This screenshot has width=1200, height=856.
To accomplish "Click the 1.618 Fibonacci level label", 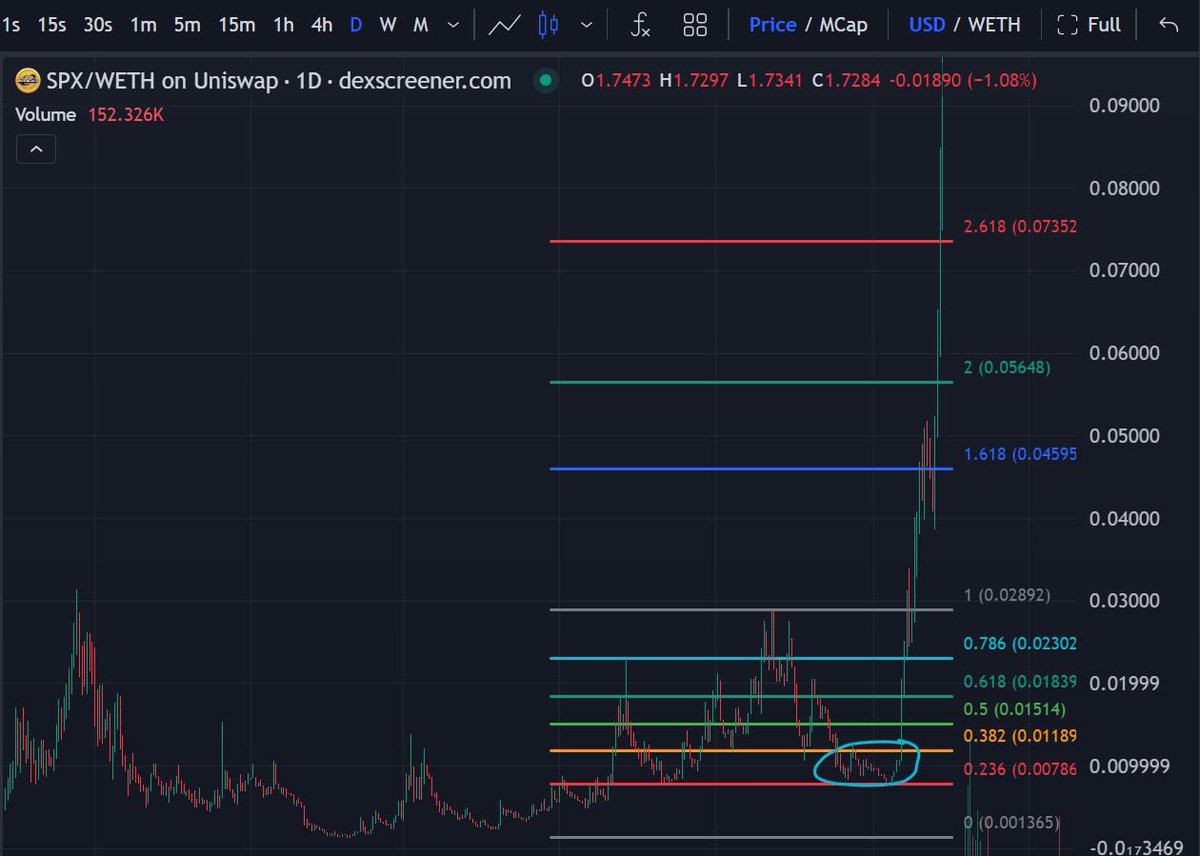I will pyautogui.click(x=1020, y=454).
